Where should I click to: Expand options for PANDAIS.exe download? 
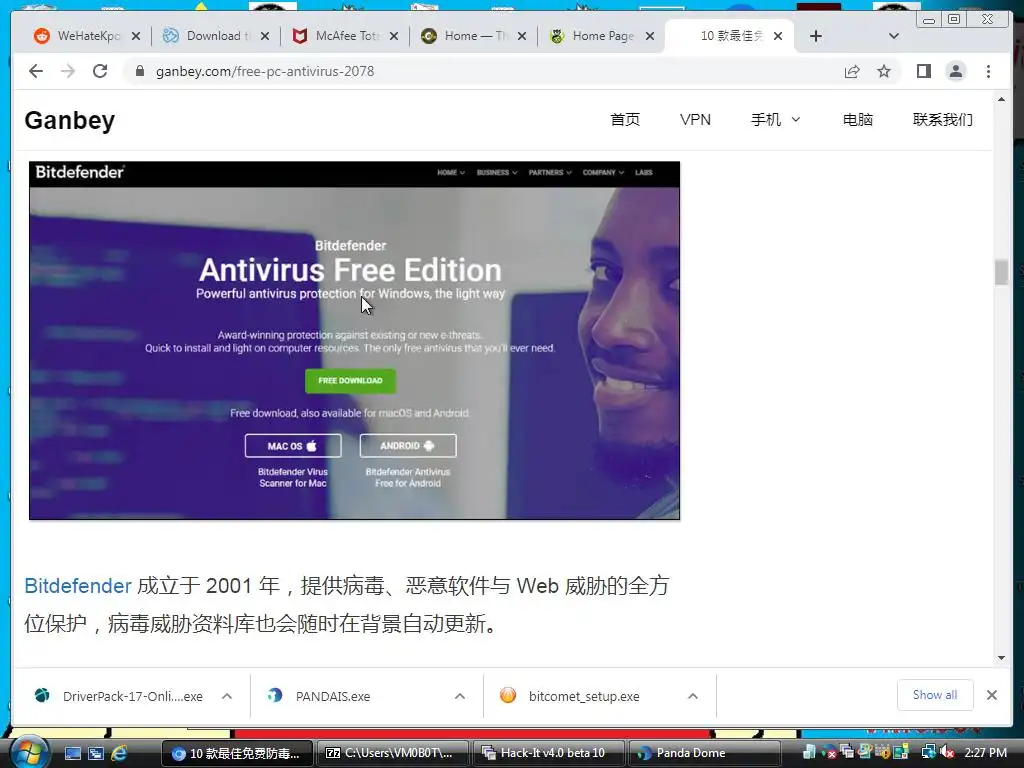460,696
